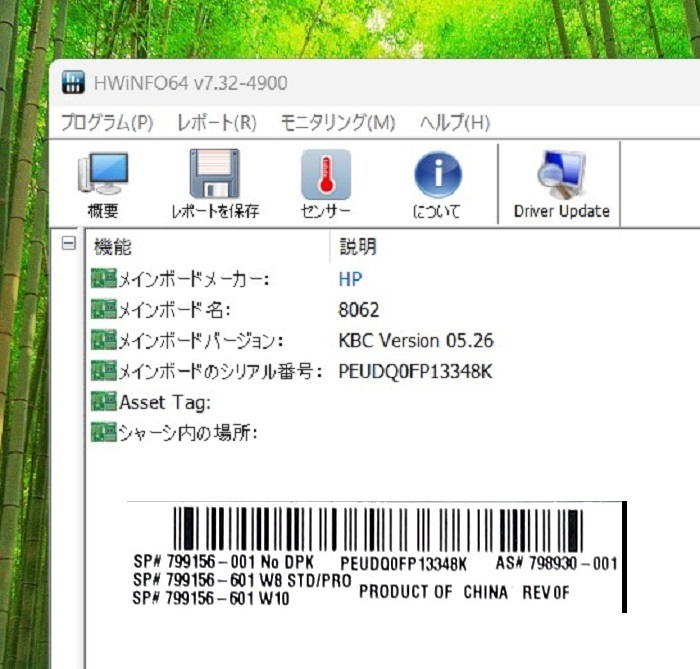Click the HP manufacturer link
This screenshot has height=669, width=700.
[x=350, y=279]
